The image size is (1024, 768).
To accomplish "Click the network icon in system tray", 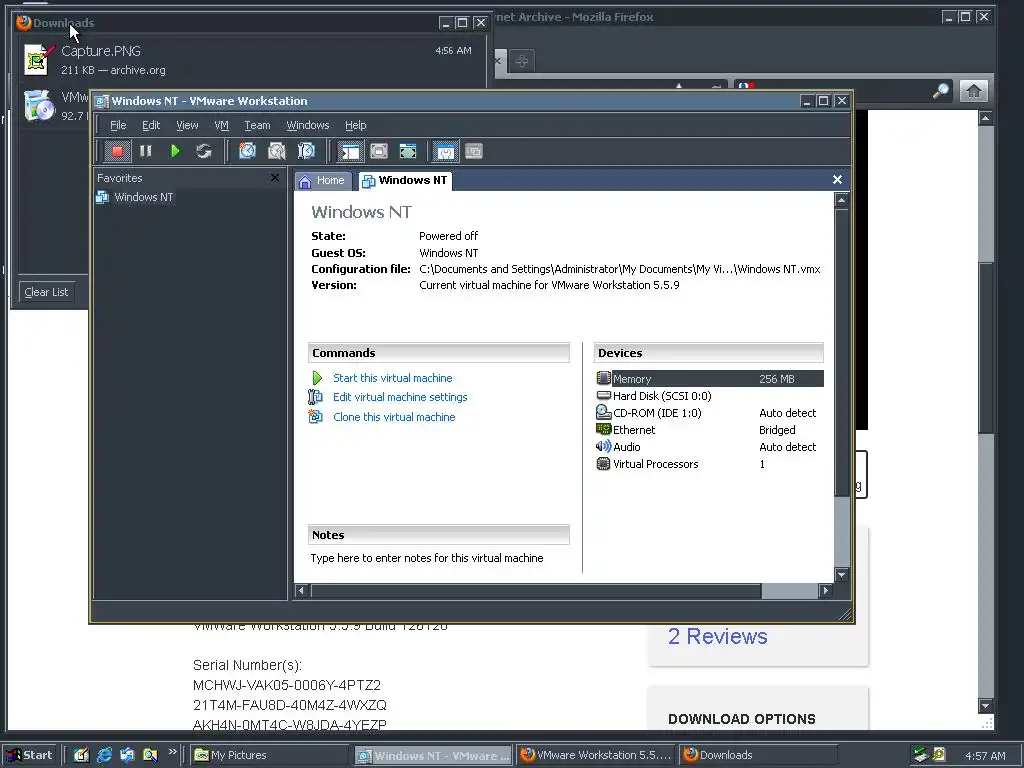I will pos(921,755).
